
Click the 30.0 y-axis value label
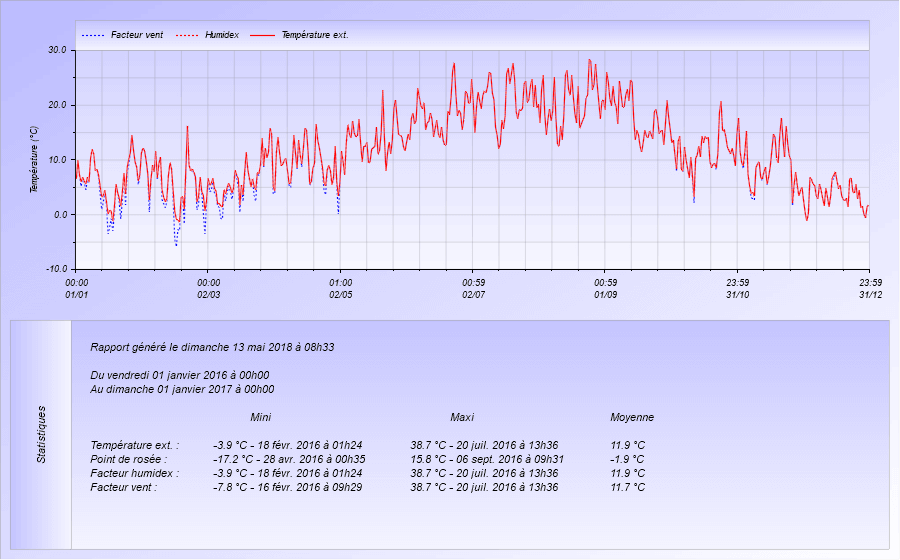pyautogui.click(x=57, y=50)
